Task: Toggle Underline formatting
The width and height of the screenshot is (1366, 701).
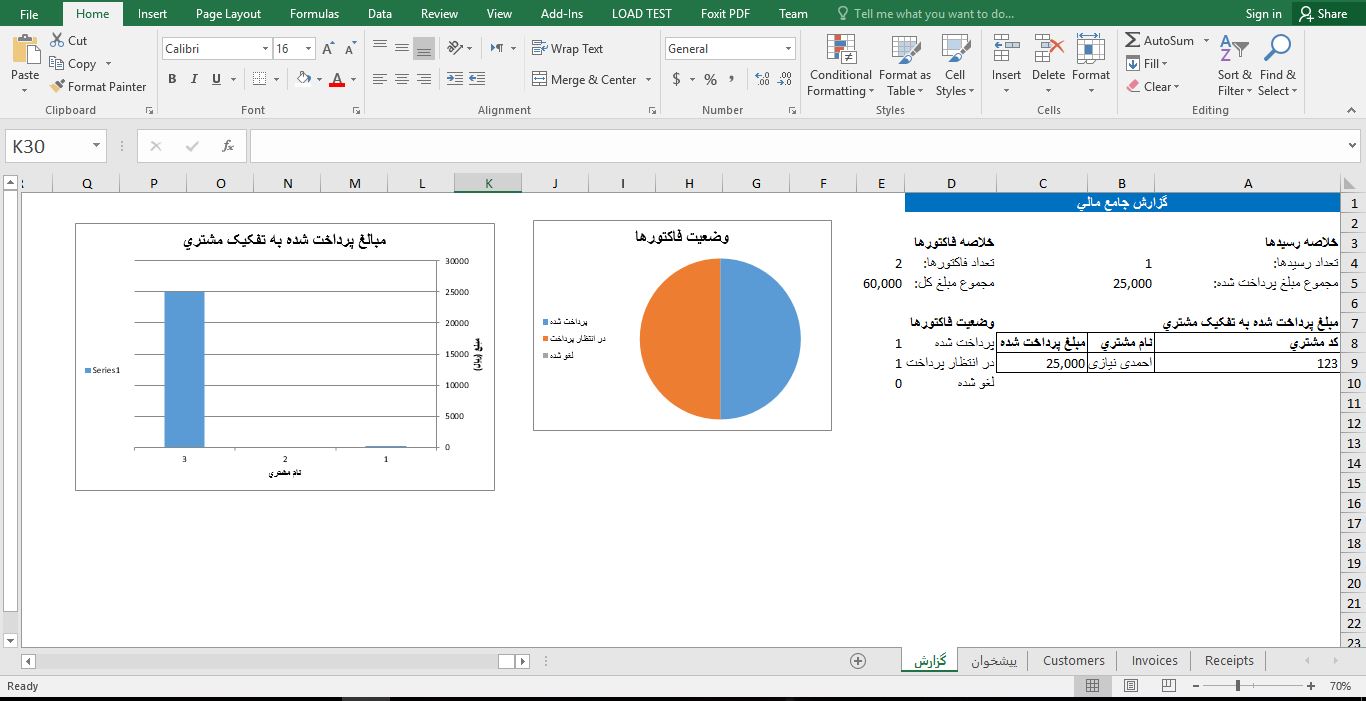Action: (217, 79)
